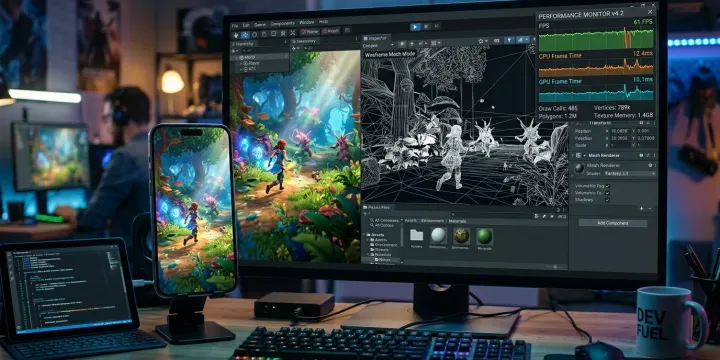This screenshot has height=360, width=720.
Task: Select the green material sphere thumbnail
Action: coord(484,236)
